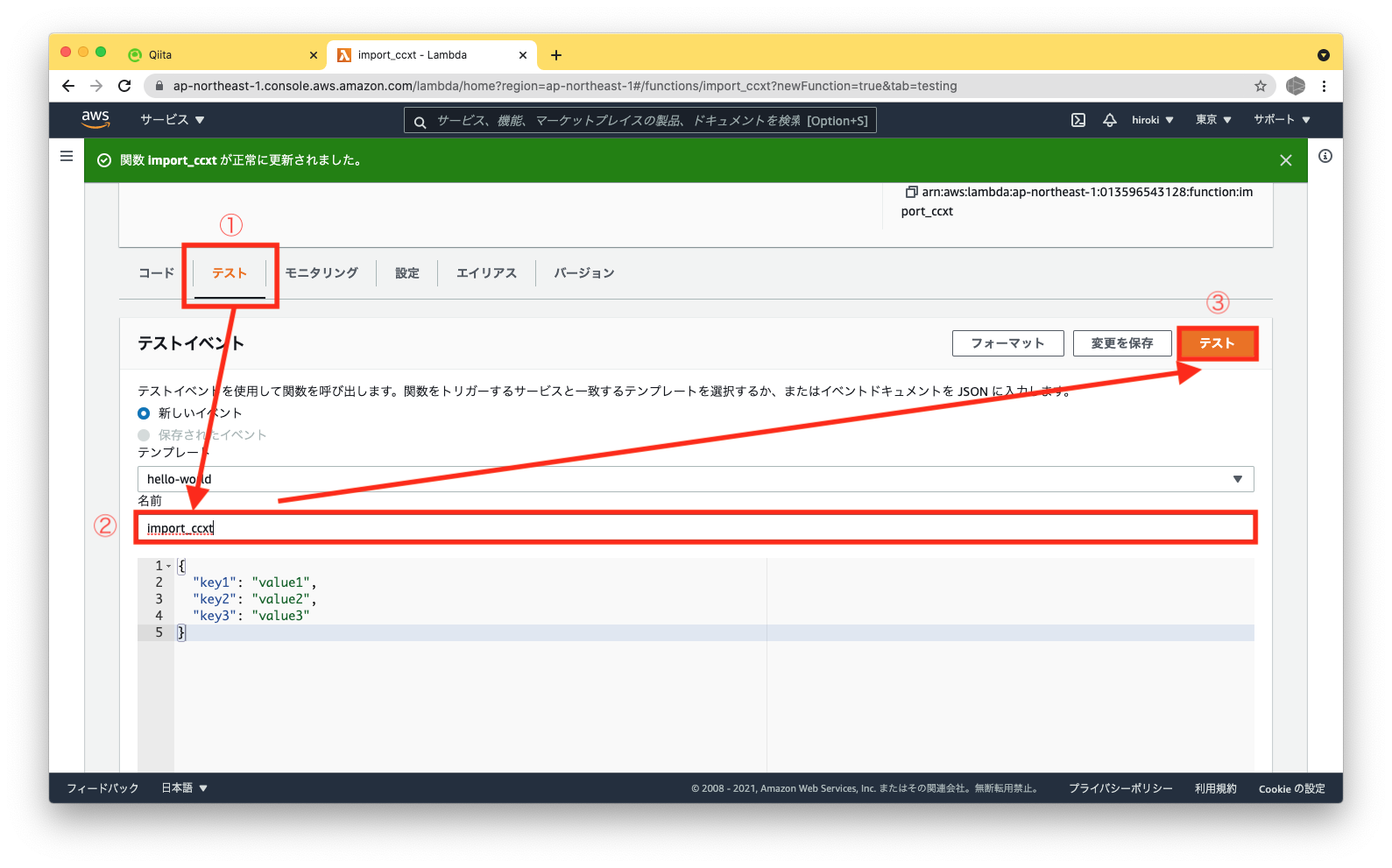Click the AWS logo home icon
Screen dimensions: 1392x868
95,119
